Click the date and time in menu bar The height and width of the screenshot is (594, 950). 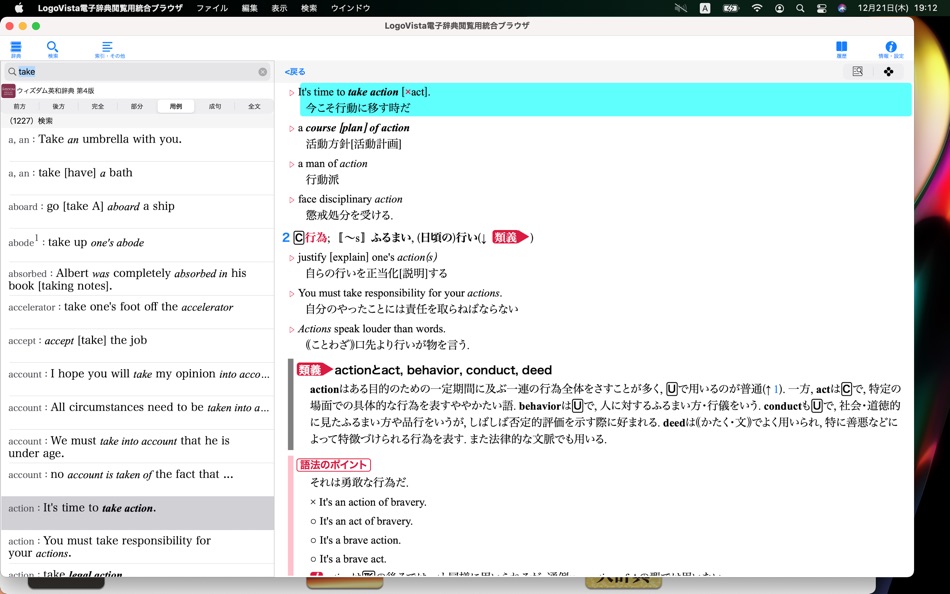[x=898, y=8]
